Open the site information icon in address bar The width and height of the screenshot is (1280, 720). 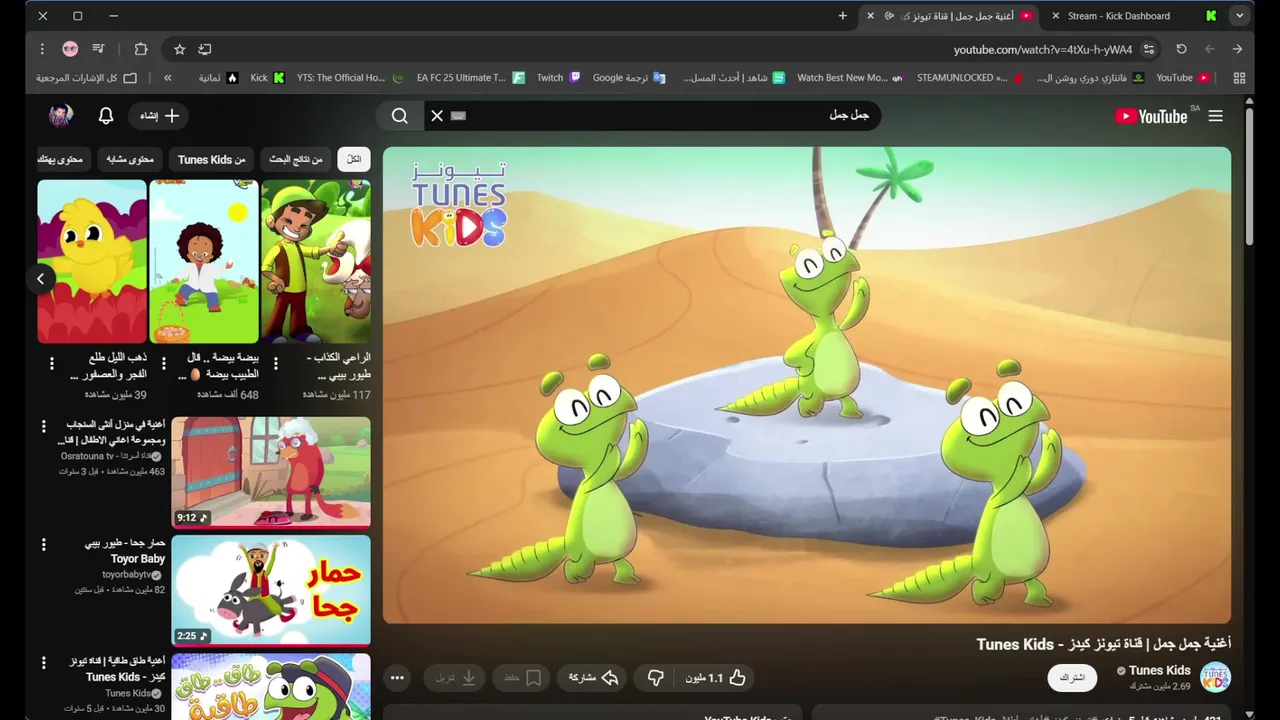1149,49
